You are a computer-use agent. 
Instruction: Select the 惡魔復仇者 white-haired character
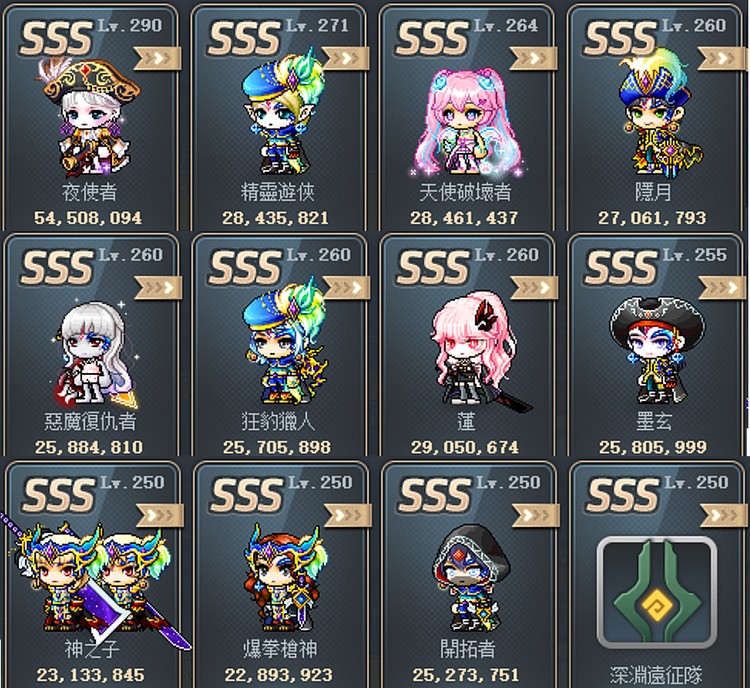click(93, 353)
